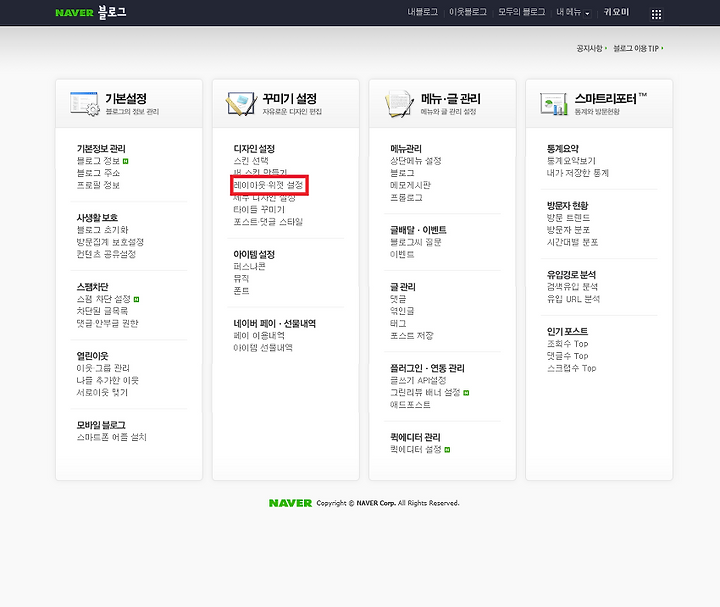This screenshot has height=607, width=720.
Task: Open the 기본설정 section heading
Action: tap(126, 99)
